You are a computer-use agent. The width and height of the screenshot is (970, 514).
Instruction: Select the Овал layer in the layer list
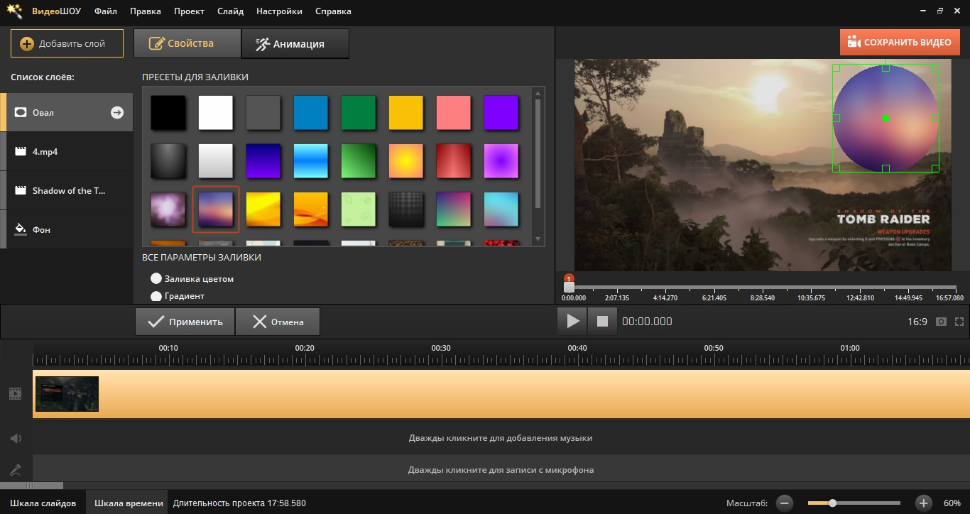click(x=67, y=113)
